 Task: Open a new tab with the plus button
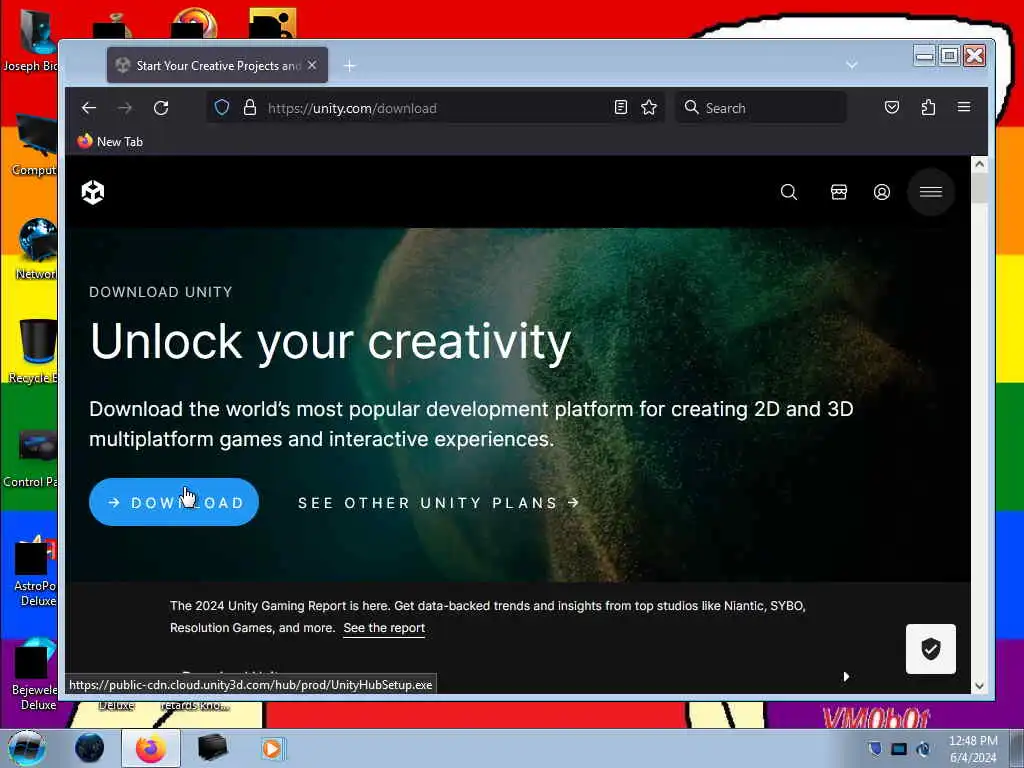coord(350,65)
